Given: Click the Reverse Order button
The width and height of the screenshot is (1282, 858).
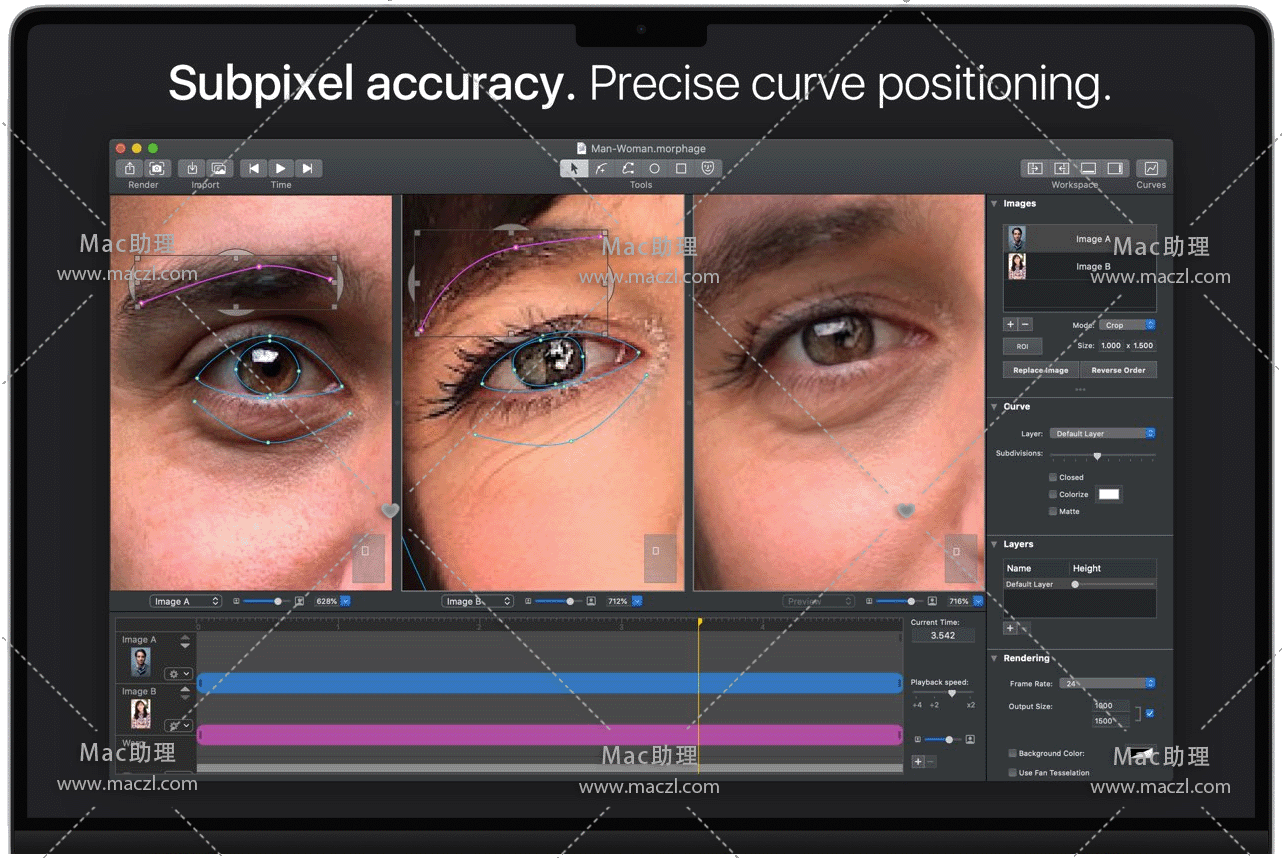Looking at the screenshot, I should (1118, 370).
